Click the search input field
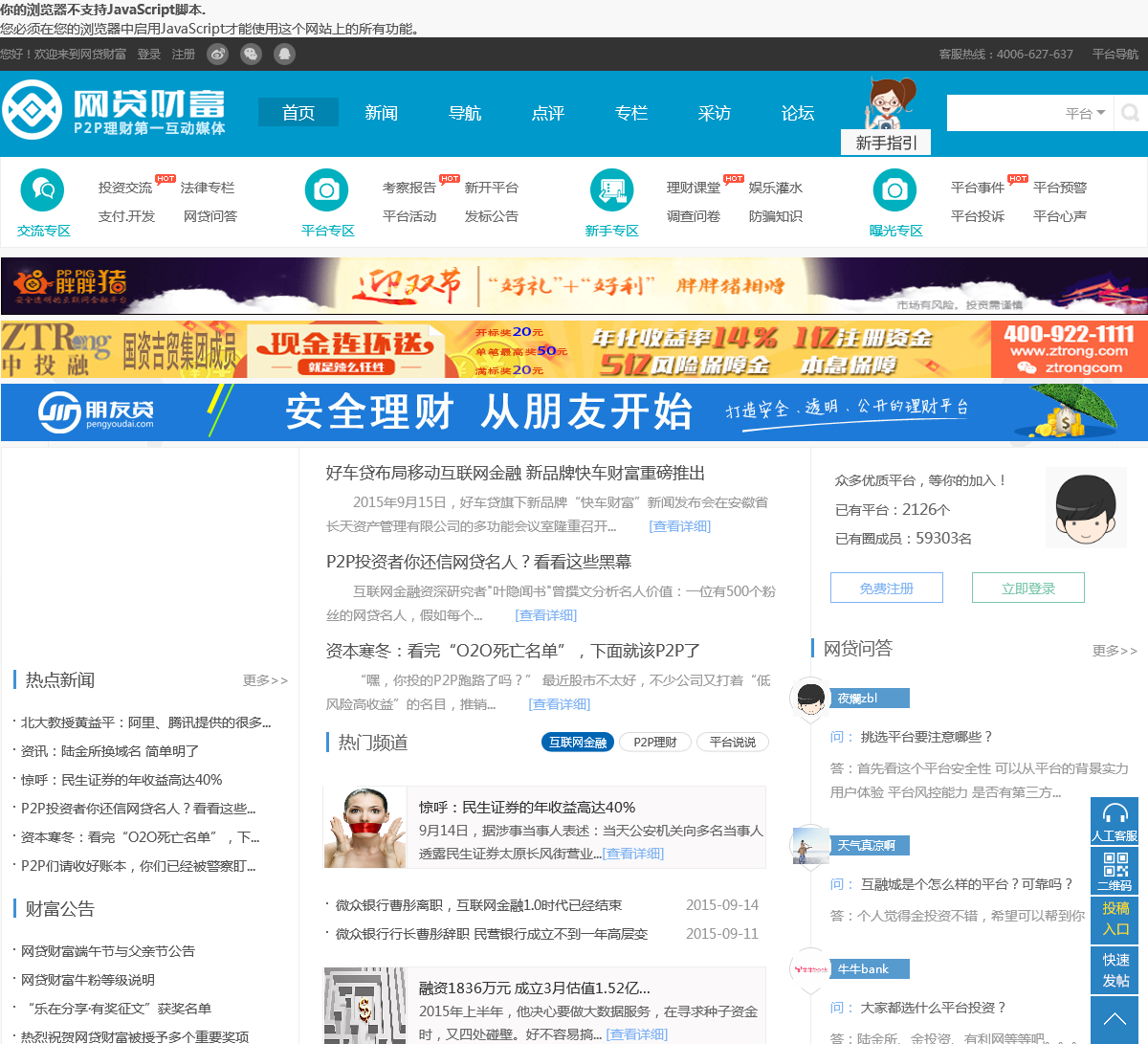Viewport: 1148px width, 1044px height. click(1003, 113)
